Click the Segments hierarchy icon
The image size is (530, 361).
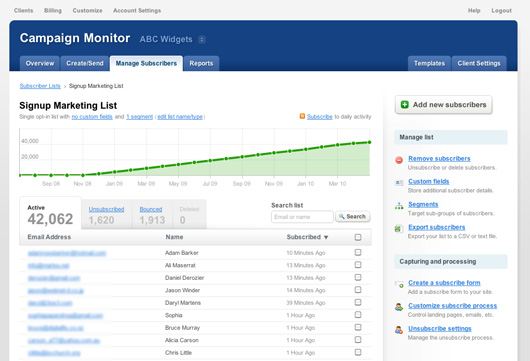coord(399,206)
